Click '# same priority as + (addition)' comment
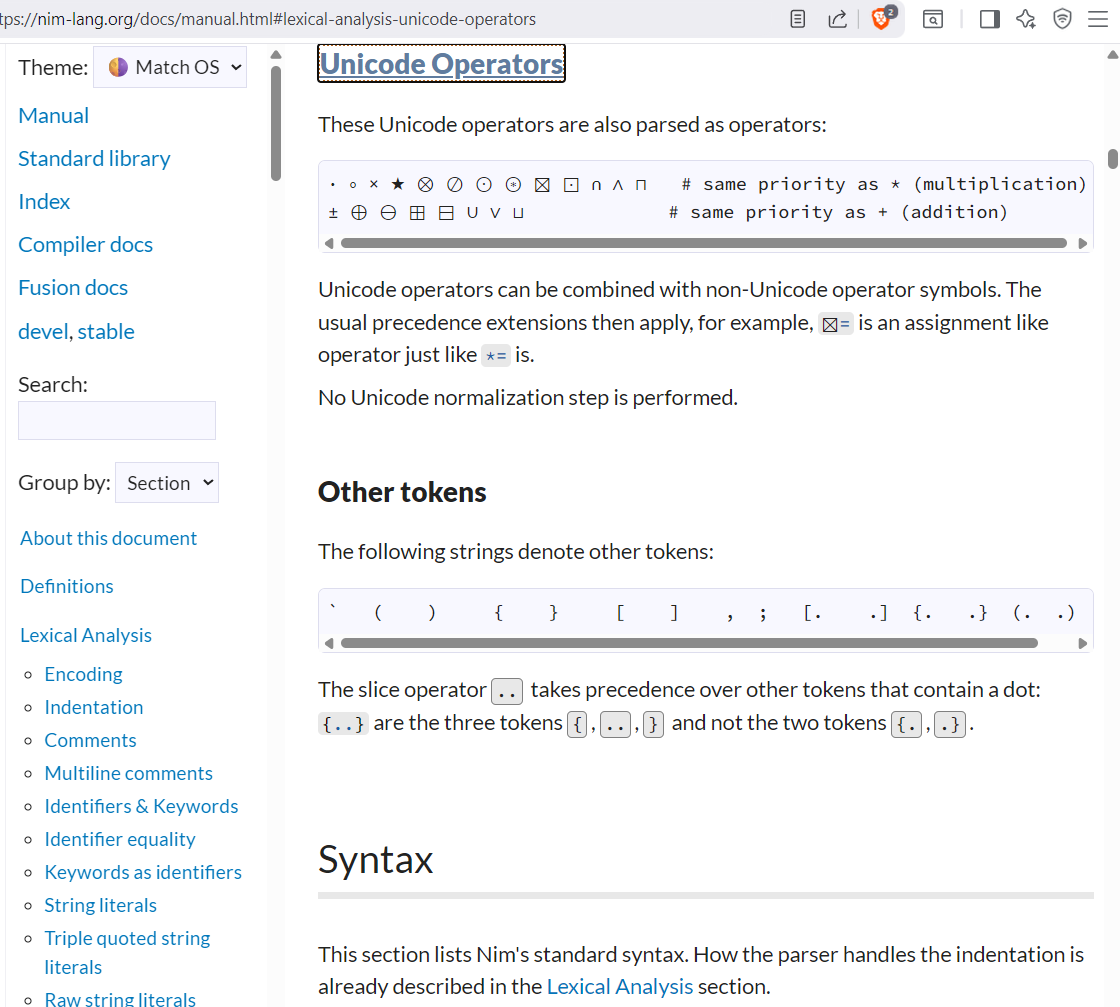The height and width of the screenshot is (1007, 1120). click(838, 212)
